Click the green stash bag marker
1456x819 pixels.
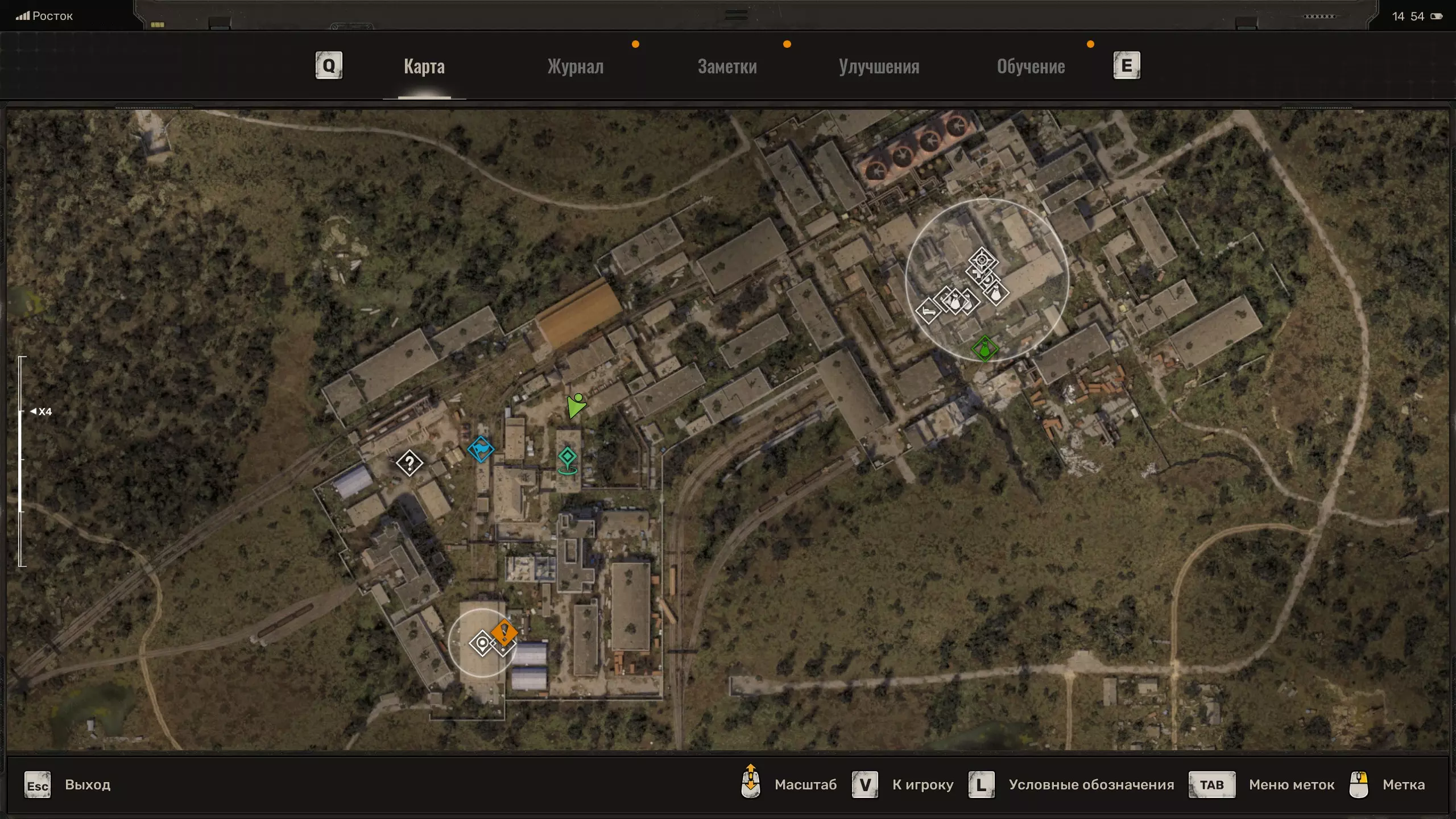985,349
